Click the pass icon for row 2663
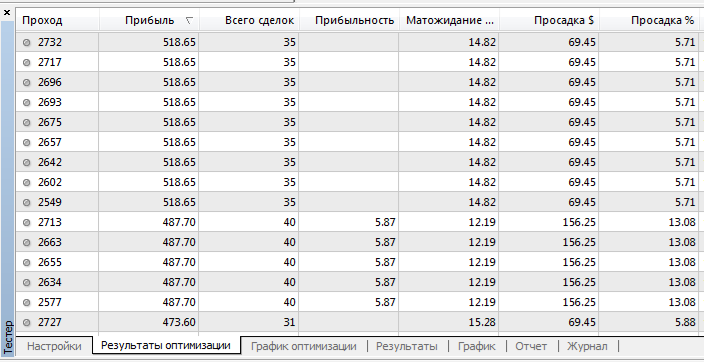This screenshot has width=704, height=362. point(26,242)
